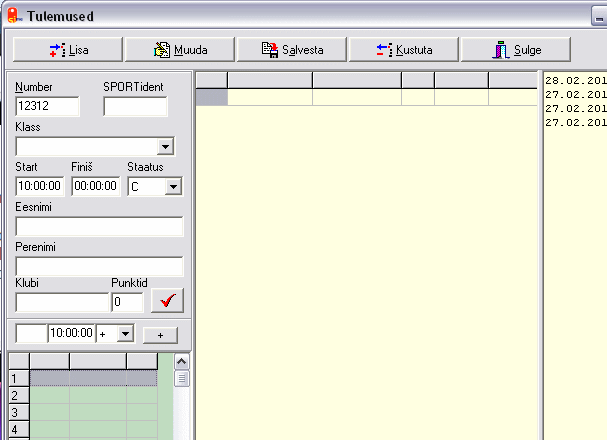607x440 pixels.
Task: Click the red checkmark confirm button
Action: 167,301
